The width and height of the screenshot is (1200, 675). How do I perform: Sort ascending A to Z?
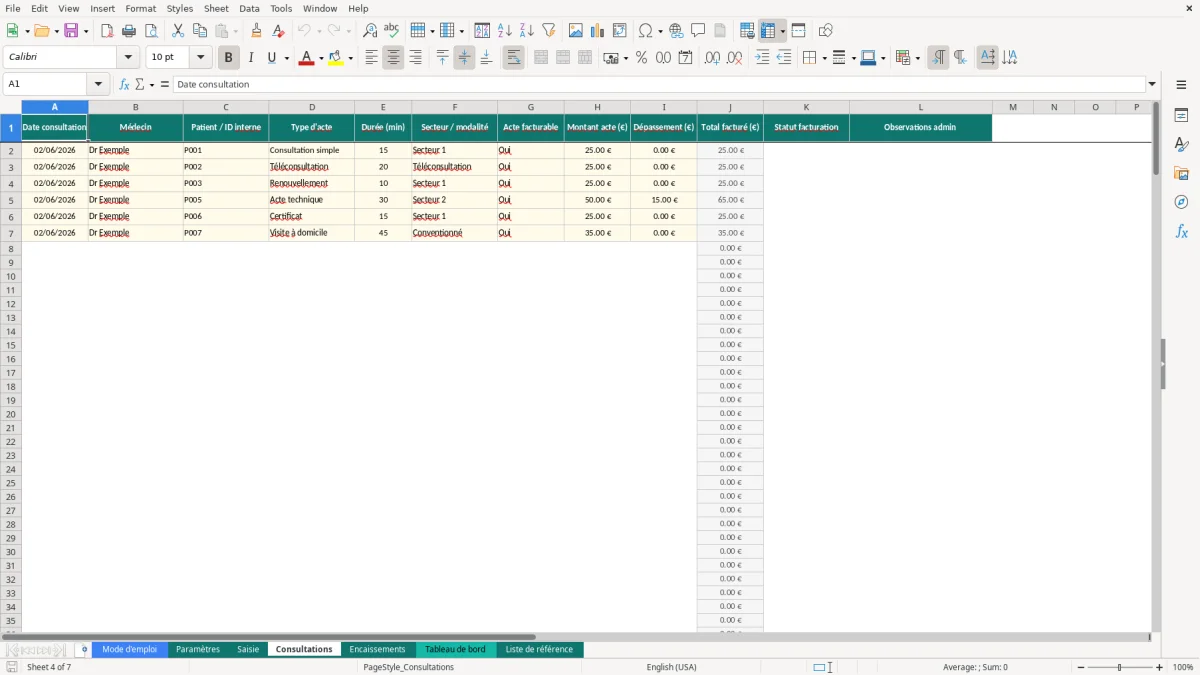click(504, 31)
